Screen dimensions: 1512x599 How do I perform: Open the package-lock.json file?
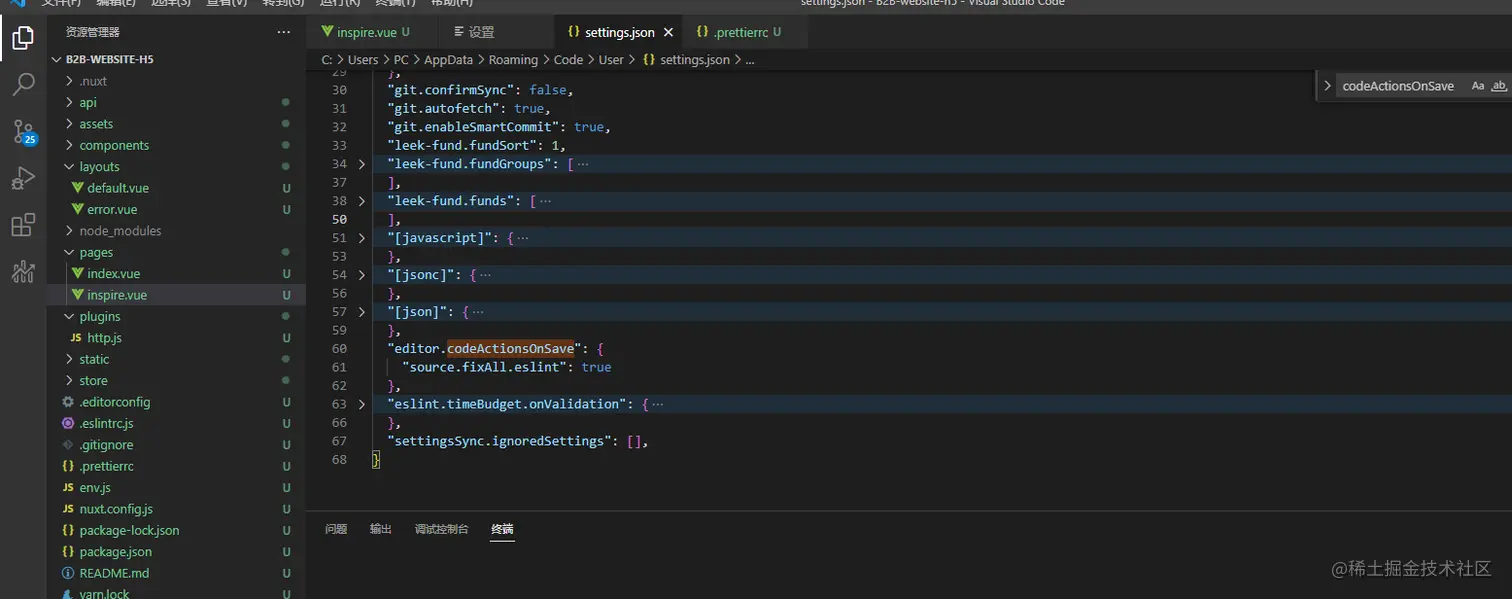click(176, 530)
